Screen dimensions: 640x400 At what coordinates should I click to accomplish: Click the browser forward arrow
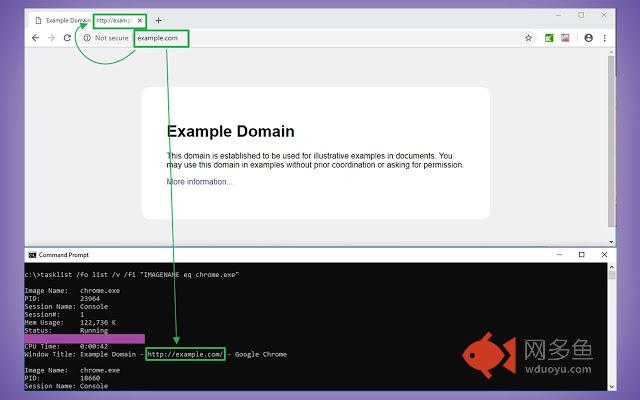pos(51,38)
